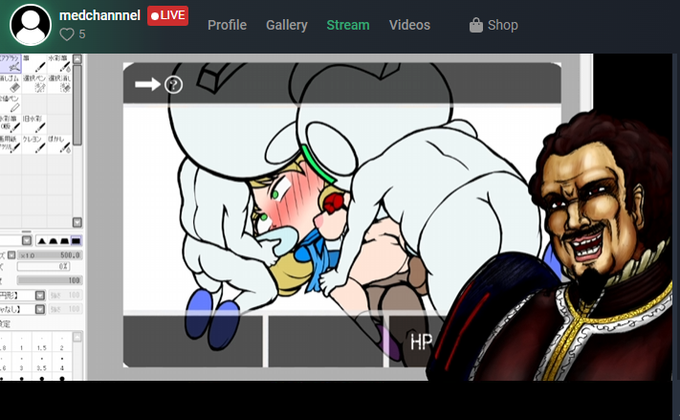
Task: Select the 筆 brush tool
Action: coord(34,63)
